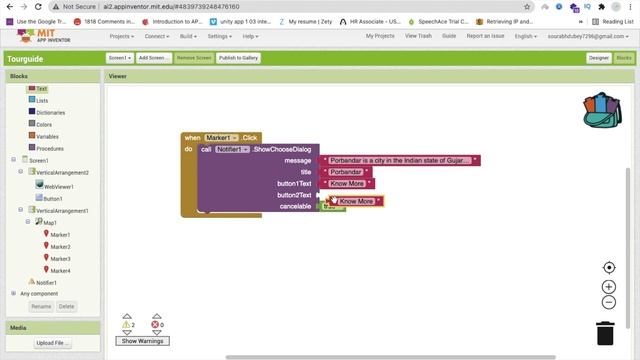The width and height of the screenshot is (640, 360).
Task: Go to next error using the down arrow
Action: (x=157, y=333)
